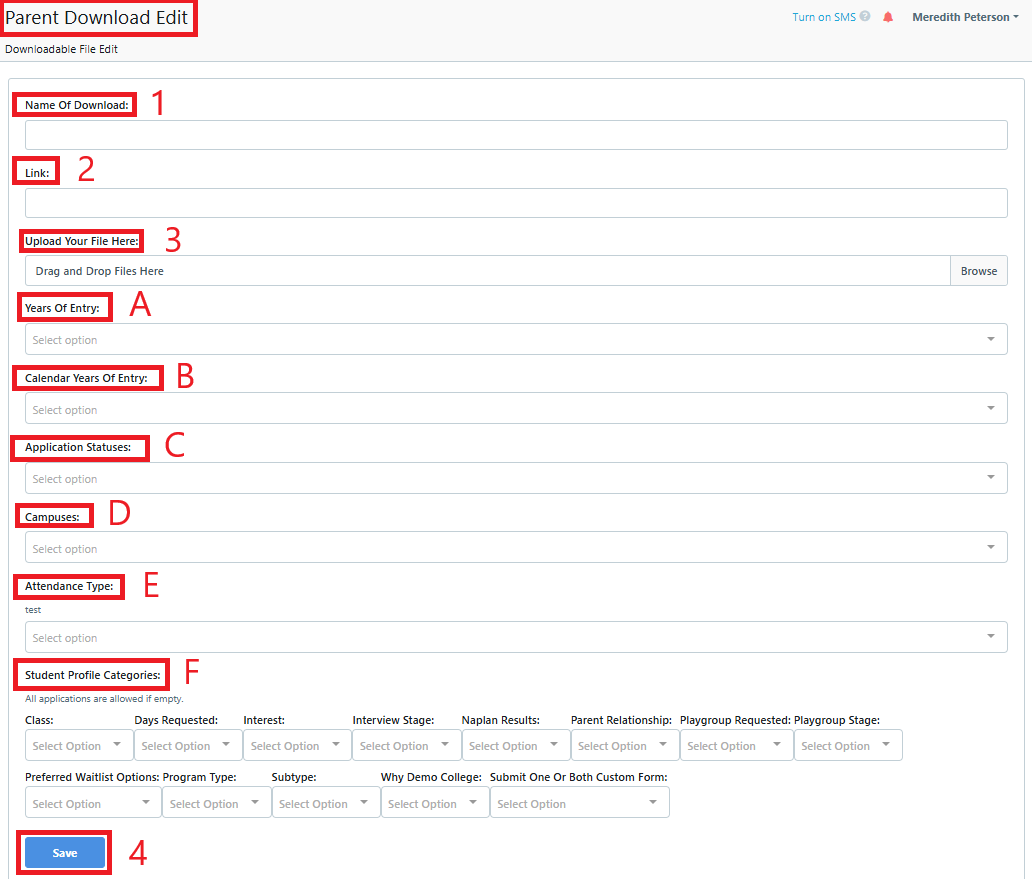Click the Browse button for file upload
The image size is (1032, 879).
[x=978, y=270]
